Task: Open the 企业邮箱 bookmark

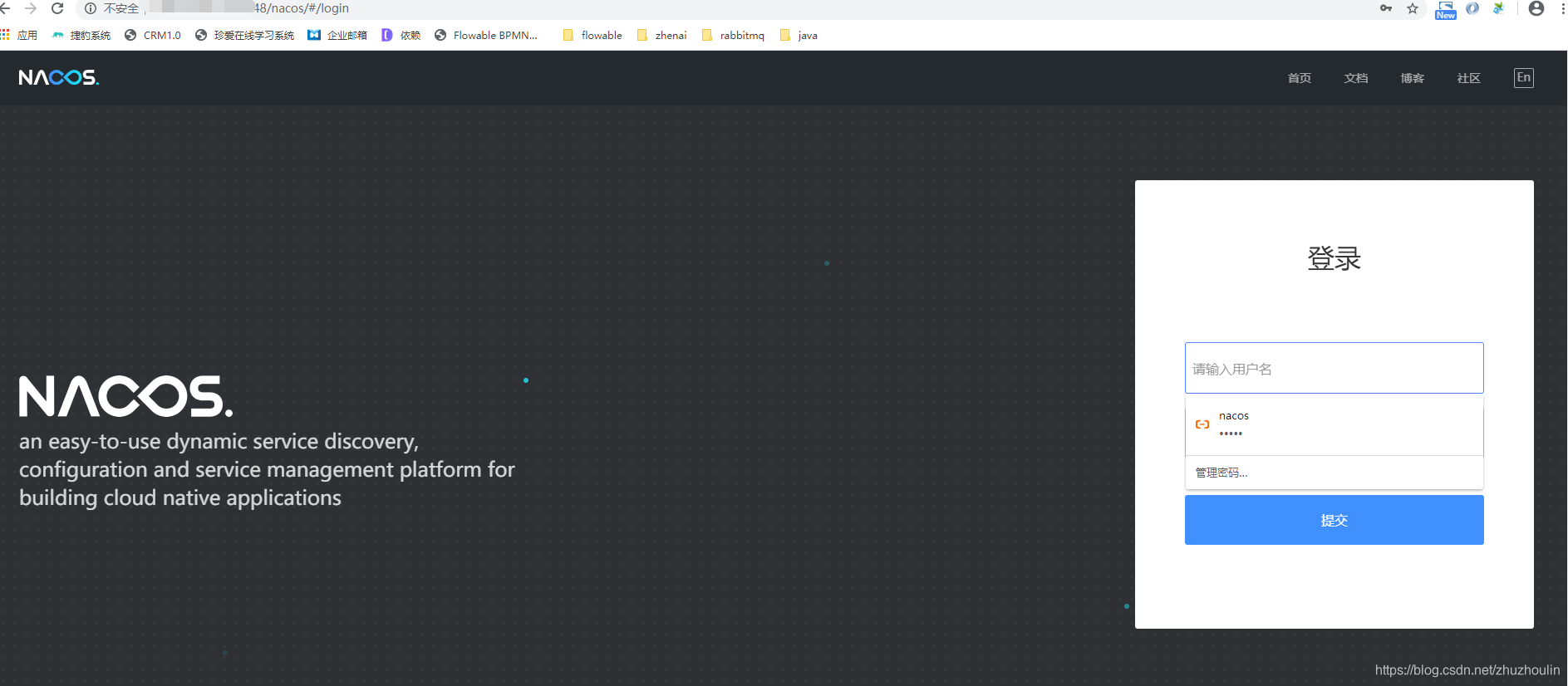Action: (337, 35)
